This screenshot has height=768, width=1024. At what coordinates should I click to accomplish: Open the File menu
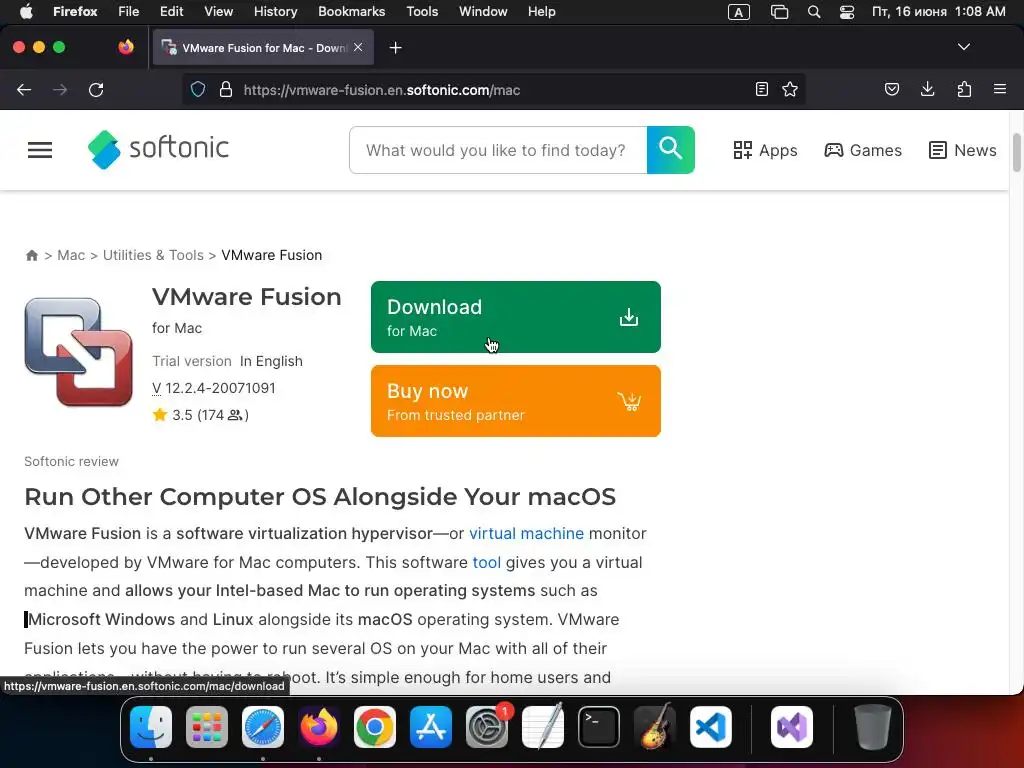pyautogui.click(x=129, y=12)
